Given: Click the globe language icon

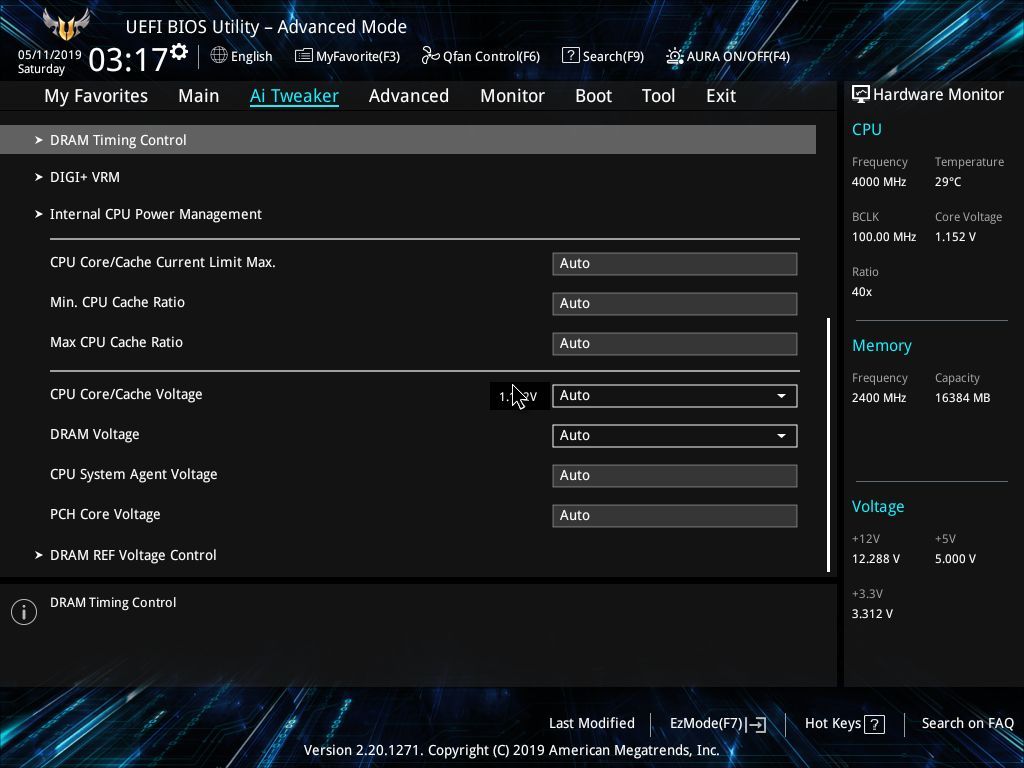Looking at the screenshot, I should (219, 56).
